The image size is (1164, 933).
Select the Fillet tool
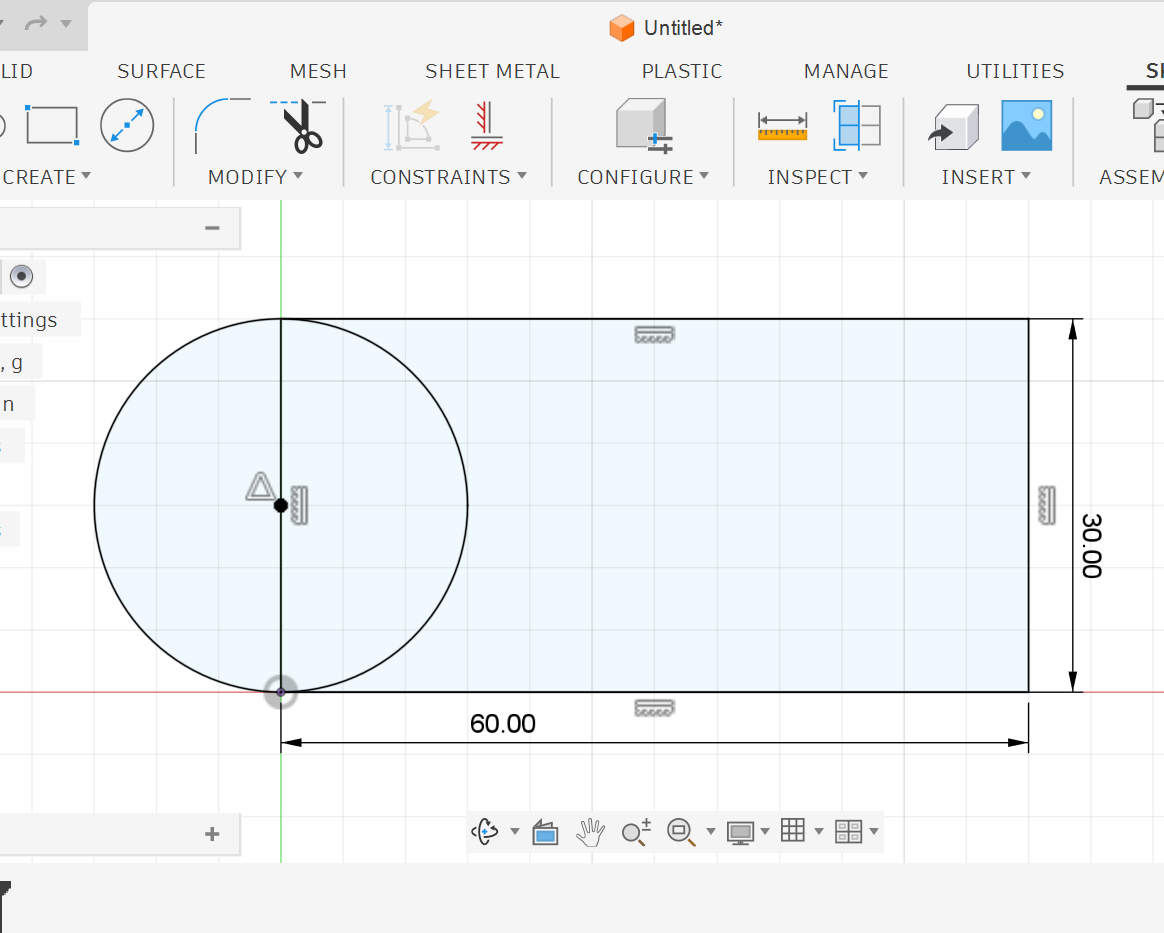coord(222,125)
